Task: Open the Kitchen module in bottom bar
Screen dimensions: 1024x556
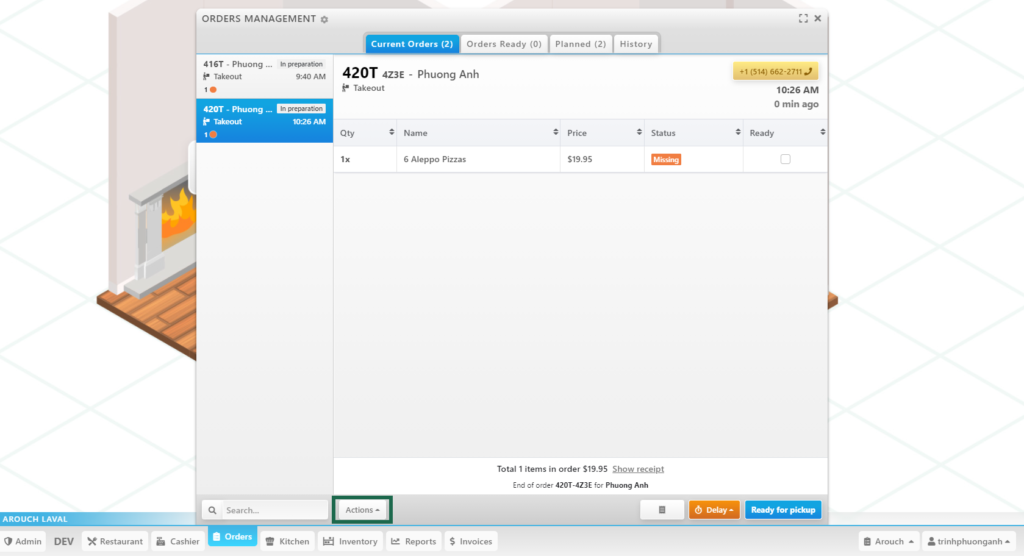Action: [286, 541]
